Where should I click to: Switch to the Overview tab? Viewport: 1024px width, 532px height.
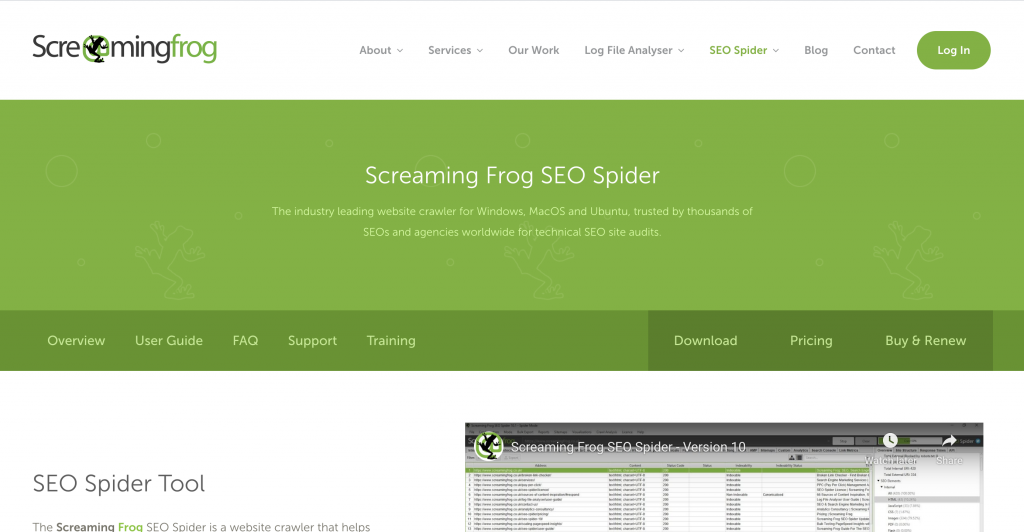[x=76, y=341]
